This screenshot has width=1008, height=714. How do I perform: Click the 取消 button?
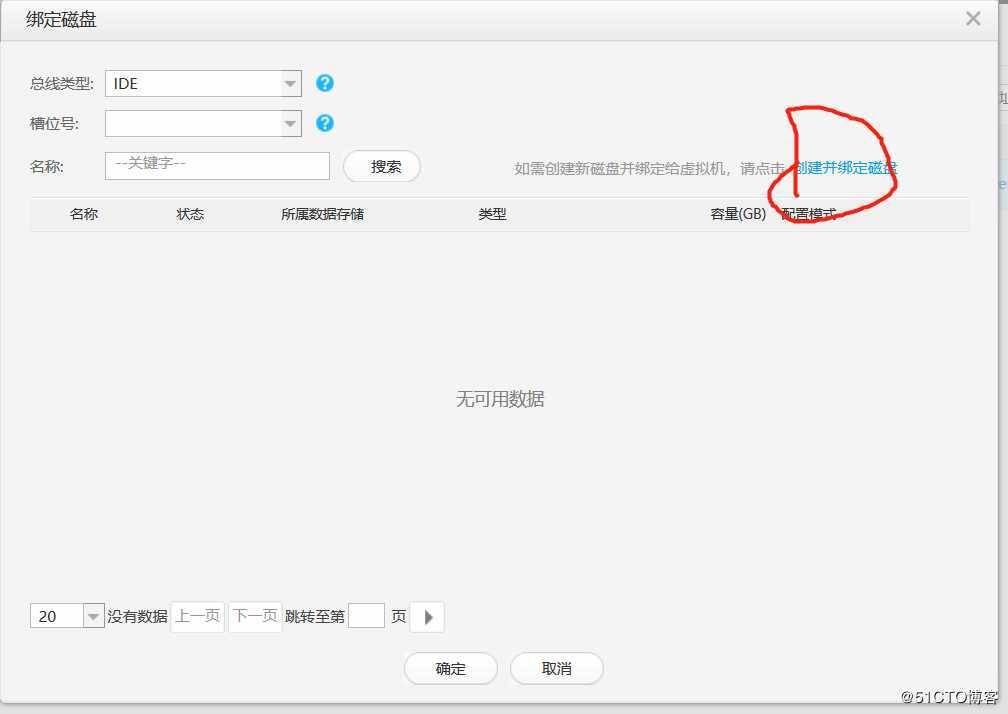[x=557, y=668]
